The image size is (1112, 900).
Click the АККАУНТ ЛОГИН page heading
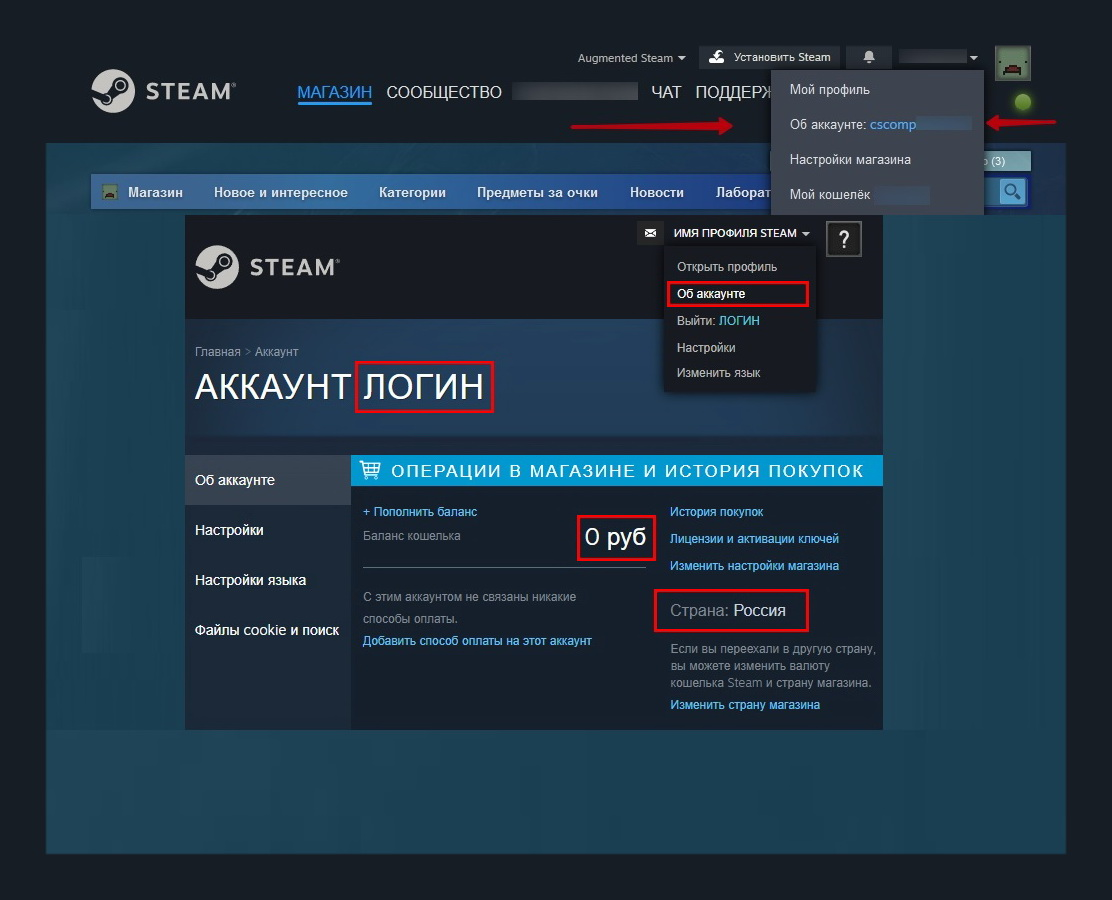pyautogui.click(x=340, y=387)
